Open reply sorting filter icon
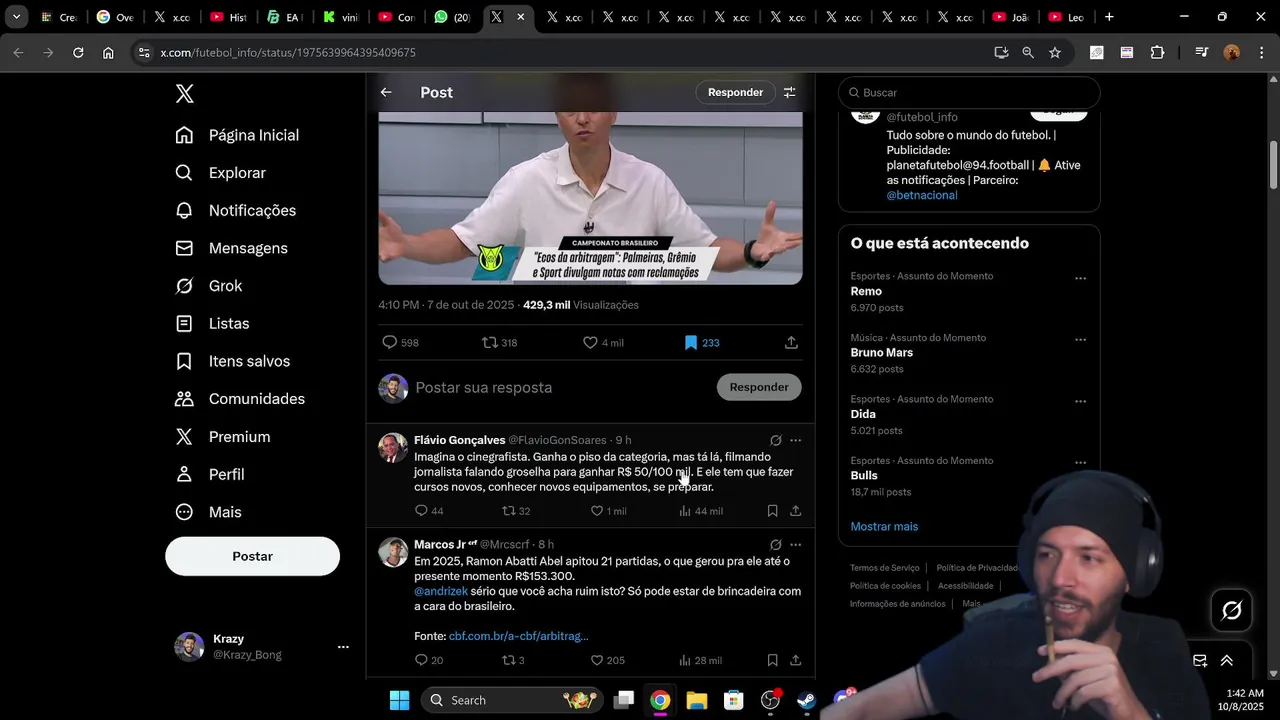Screen dimensions: 1280x720 (x=790, y=92)
